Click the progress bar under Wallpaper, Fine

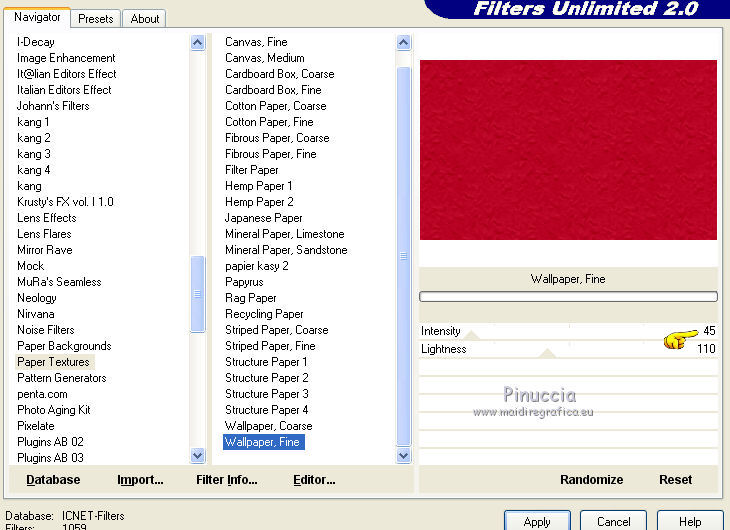tap(568, 296)
